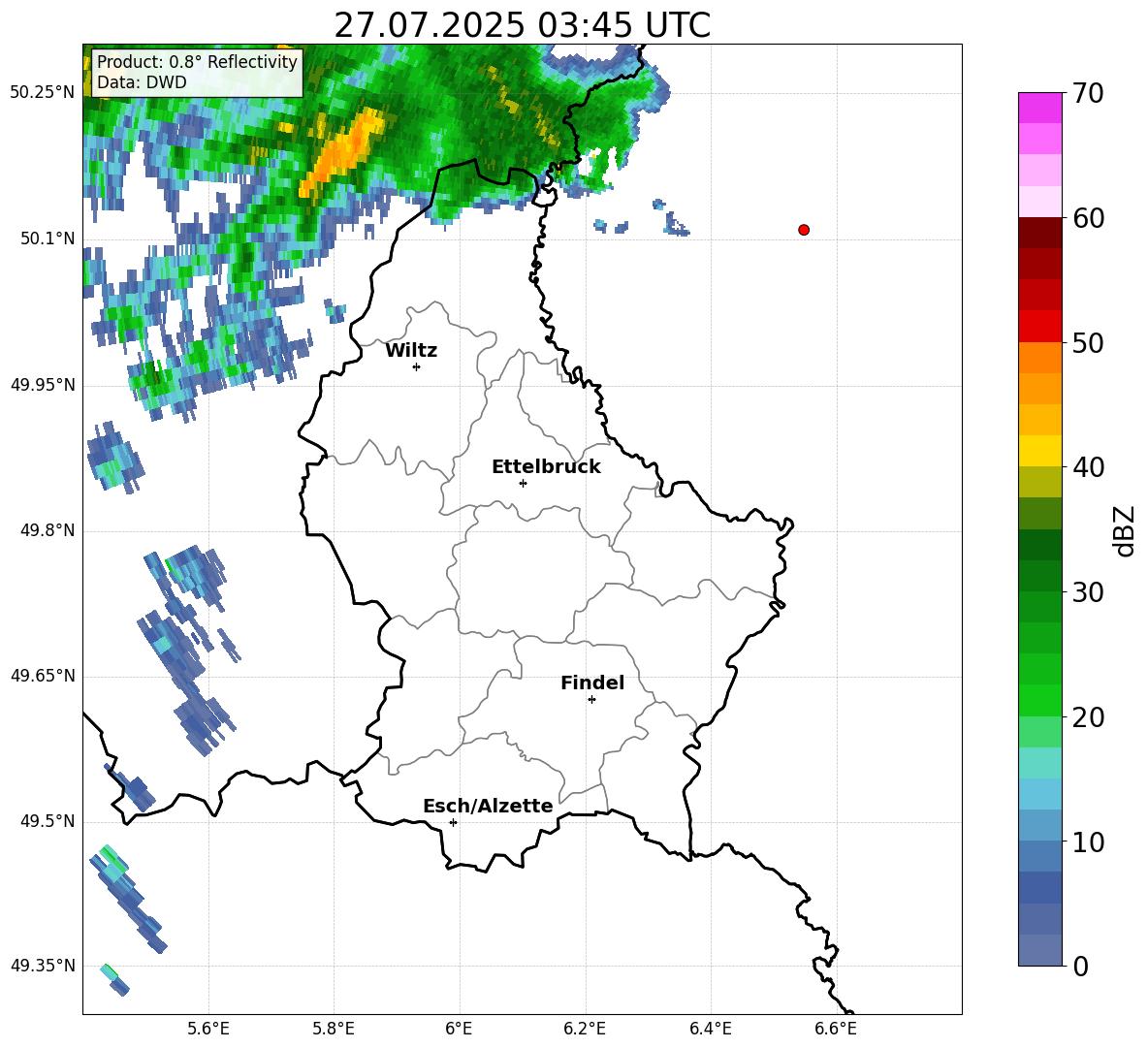Click the Ettelbruck city label
This screenshot has width=1148, height=1048.
(546, 467)
